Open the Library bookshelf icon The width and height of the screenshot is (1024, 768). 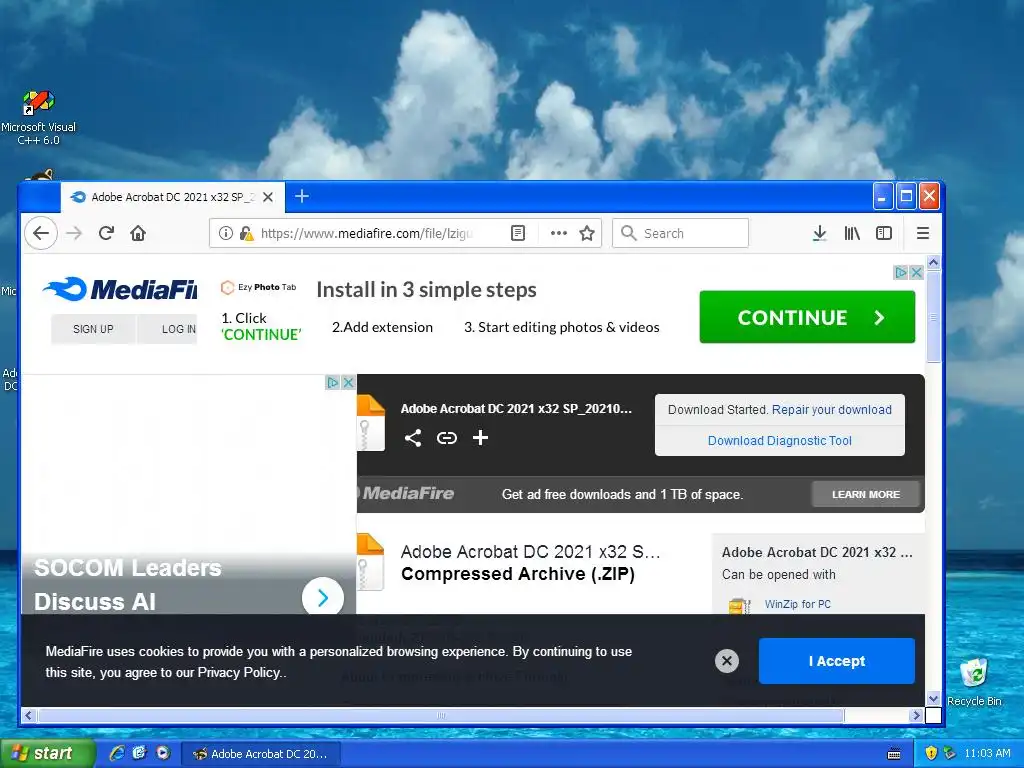[x=852, y=233]
